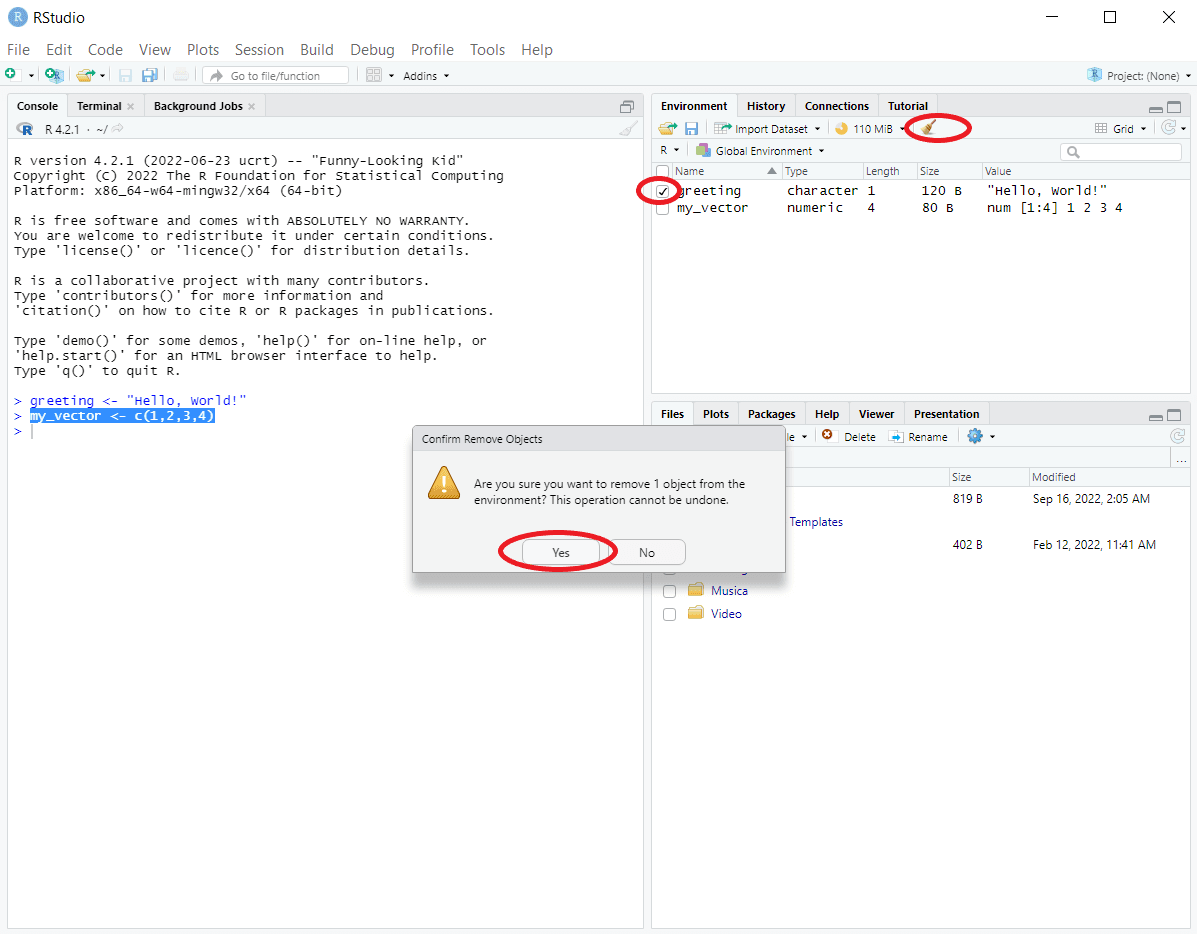Minimize the Files pane

click(x=1156, y=416)
